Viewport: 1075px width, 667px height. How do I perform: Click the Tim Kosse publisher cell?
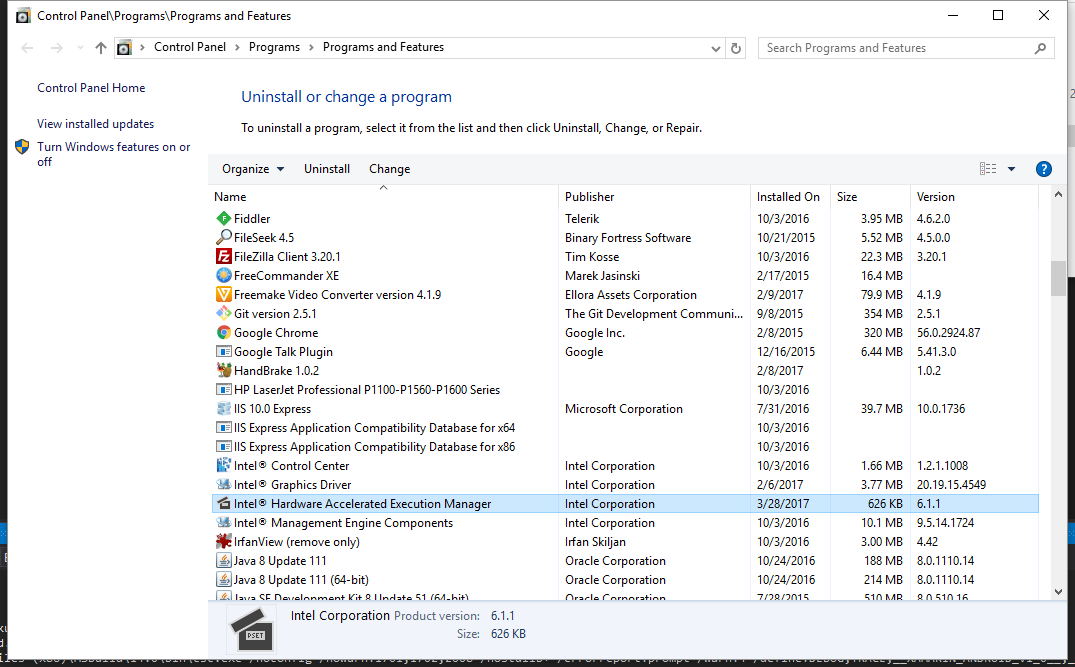pyautogui.click(x=592, y=256)
